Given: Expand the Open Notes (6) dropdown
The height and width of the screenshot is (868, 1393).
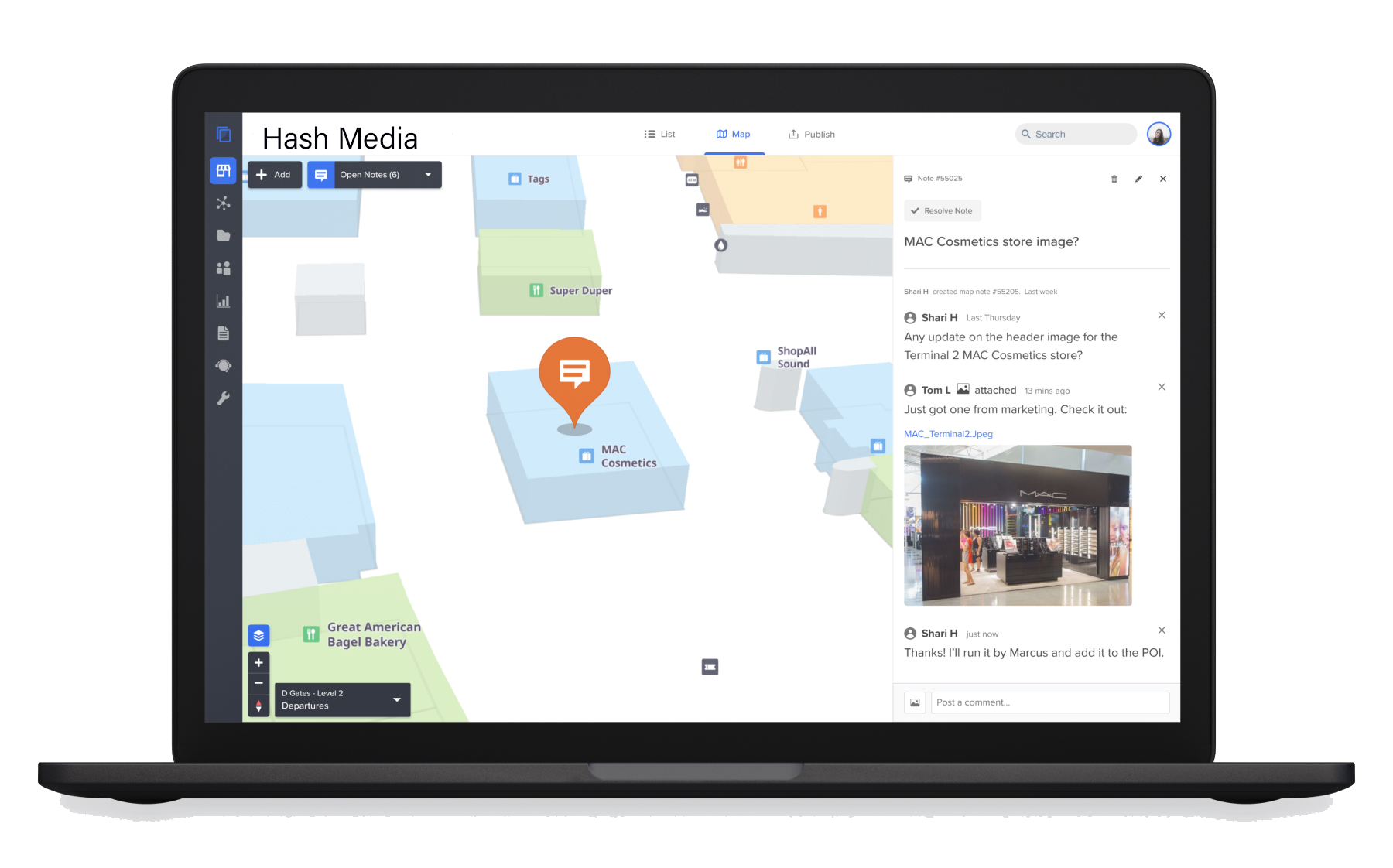Looking at the screenshot, I should point(428,175).
